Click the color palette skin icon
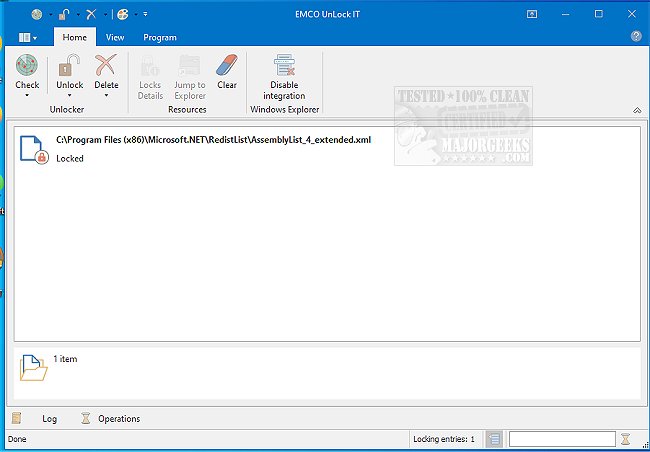This screenshot has width=650, height=452. [x=123, y=15]
